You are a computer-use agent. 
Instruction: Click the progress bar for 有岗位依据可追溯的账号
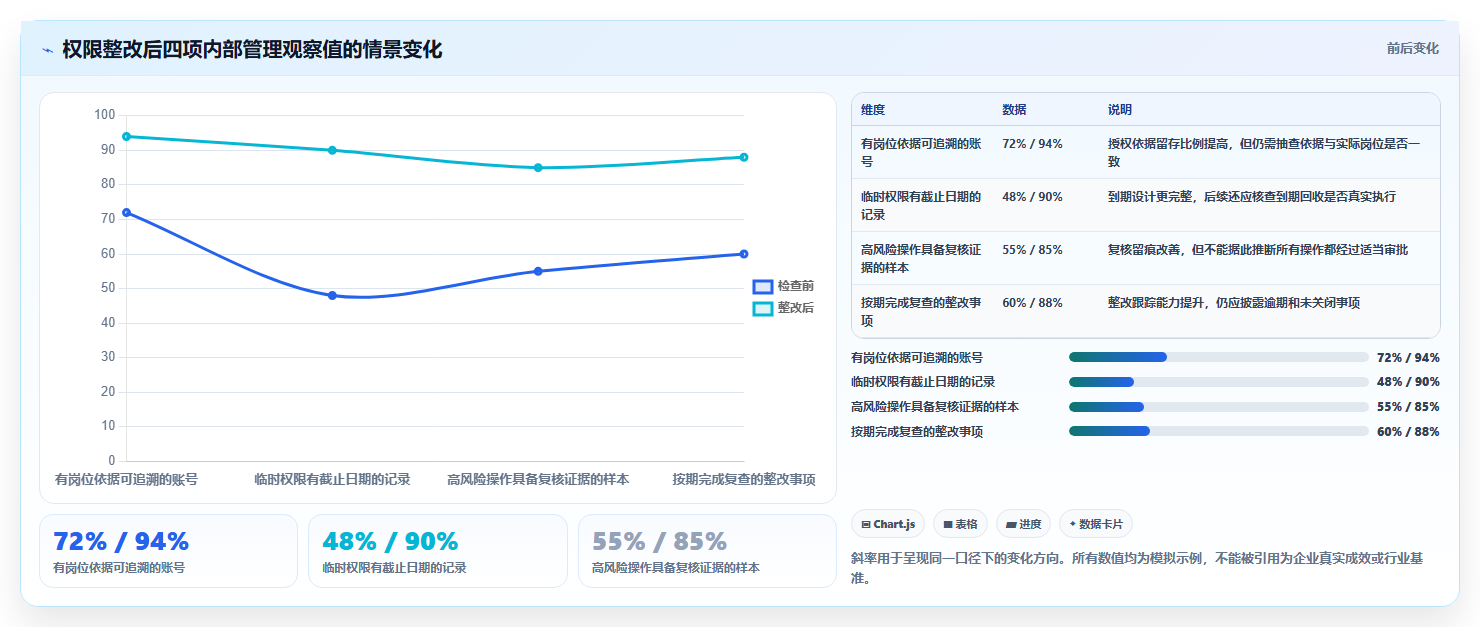point(1218,357)
